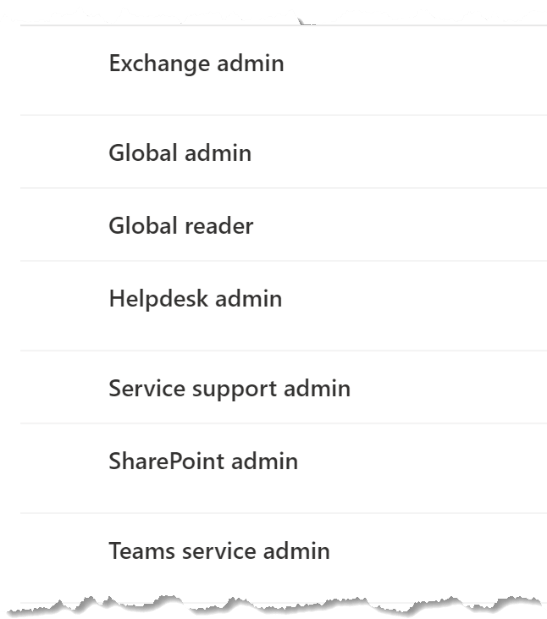Select the Helpdesk admin role

pyautogui.click(x=195, y=298)
